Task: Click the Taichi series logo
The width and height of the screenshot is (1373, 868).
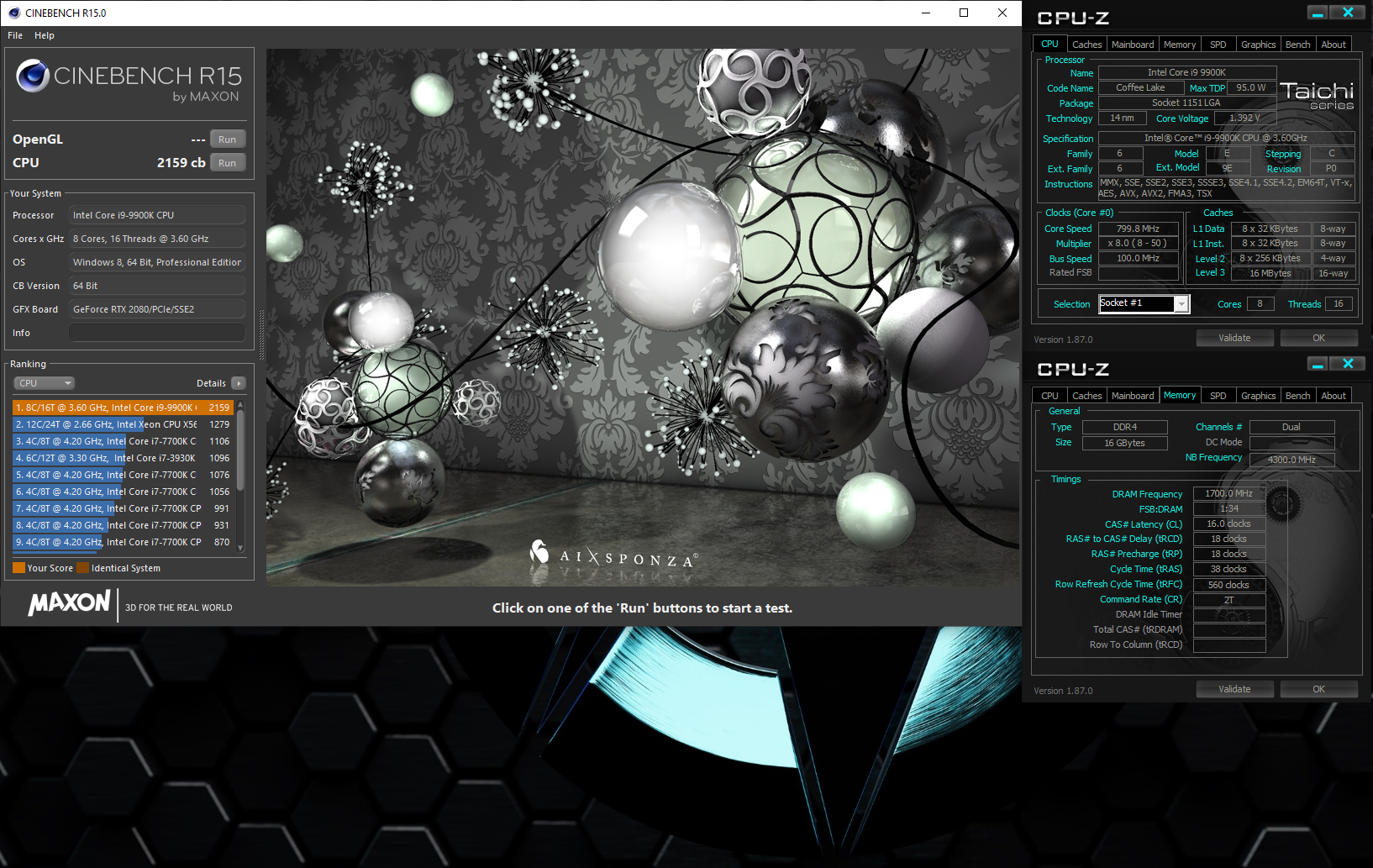Action: click(1317, 95)
